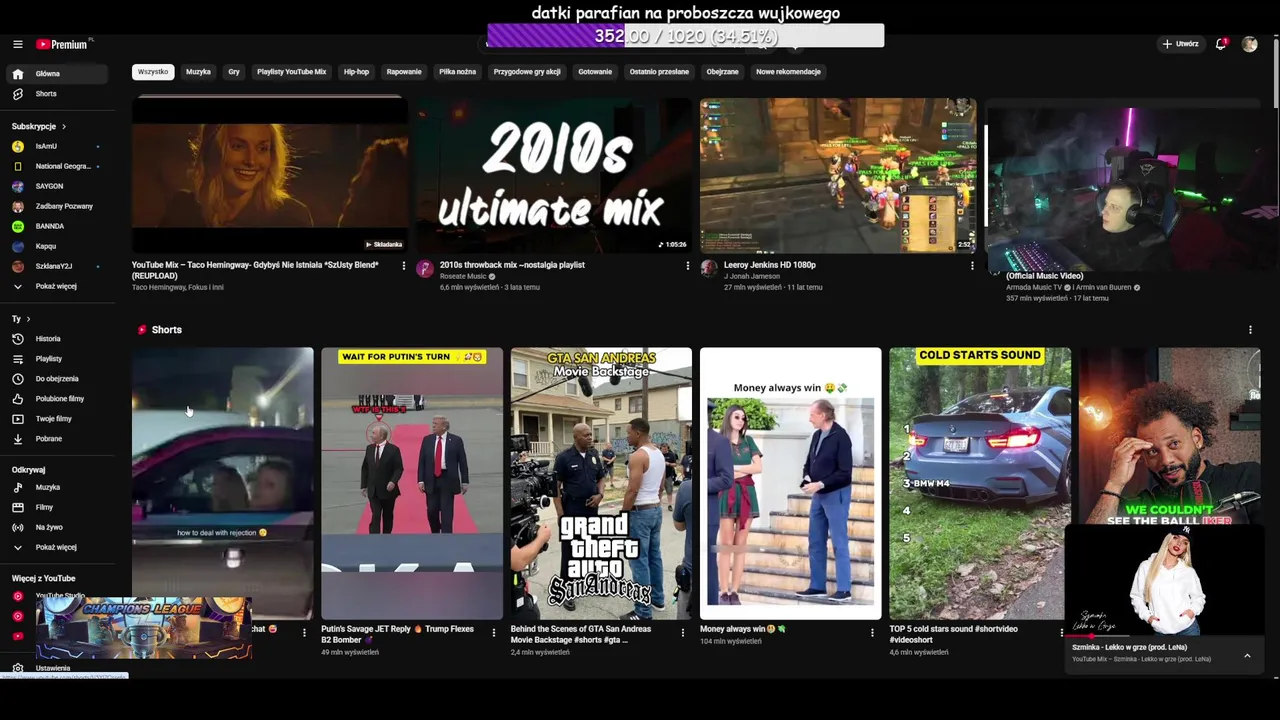Open the hamburger guide menu
This screenshot has width=1280, height=720.
17,44
